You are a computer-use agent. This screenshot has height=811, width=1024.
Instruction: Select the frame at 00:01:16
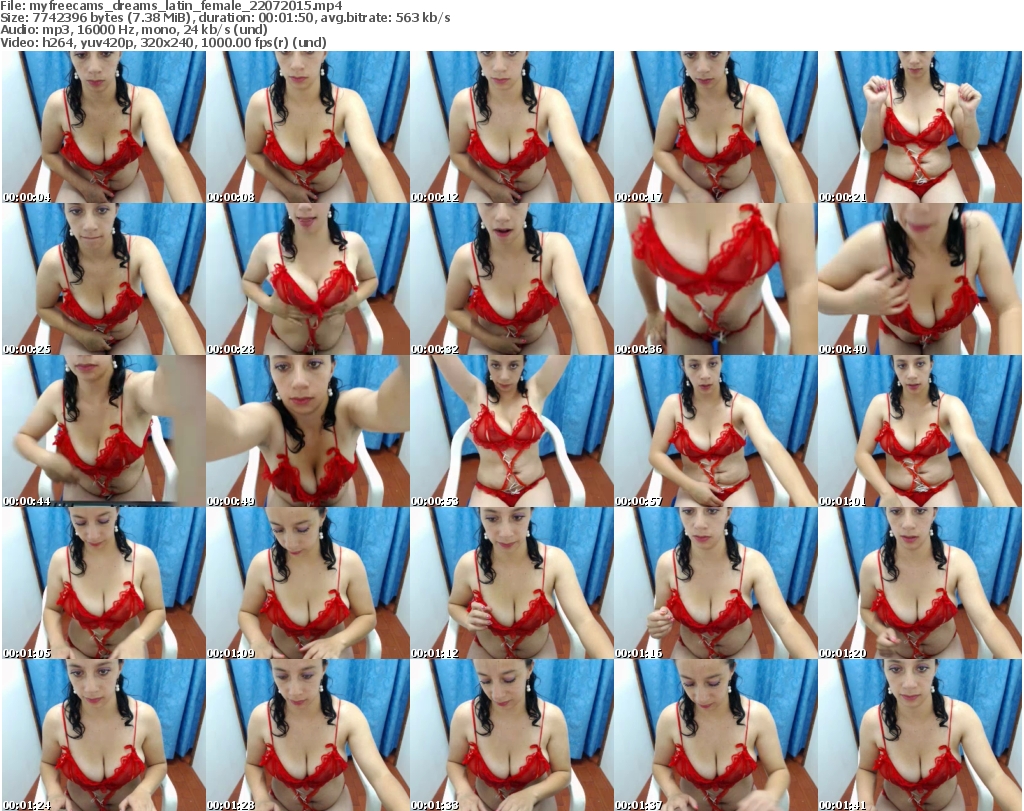pyautogui.click(x=716, y=583)
